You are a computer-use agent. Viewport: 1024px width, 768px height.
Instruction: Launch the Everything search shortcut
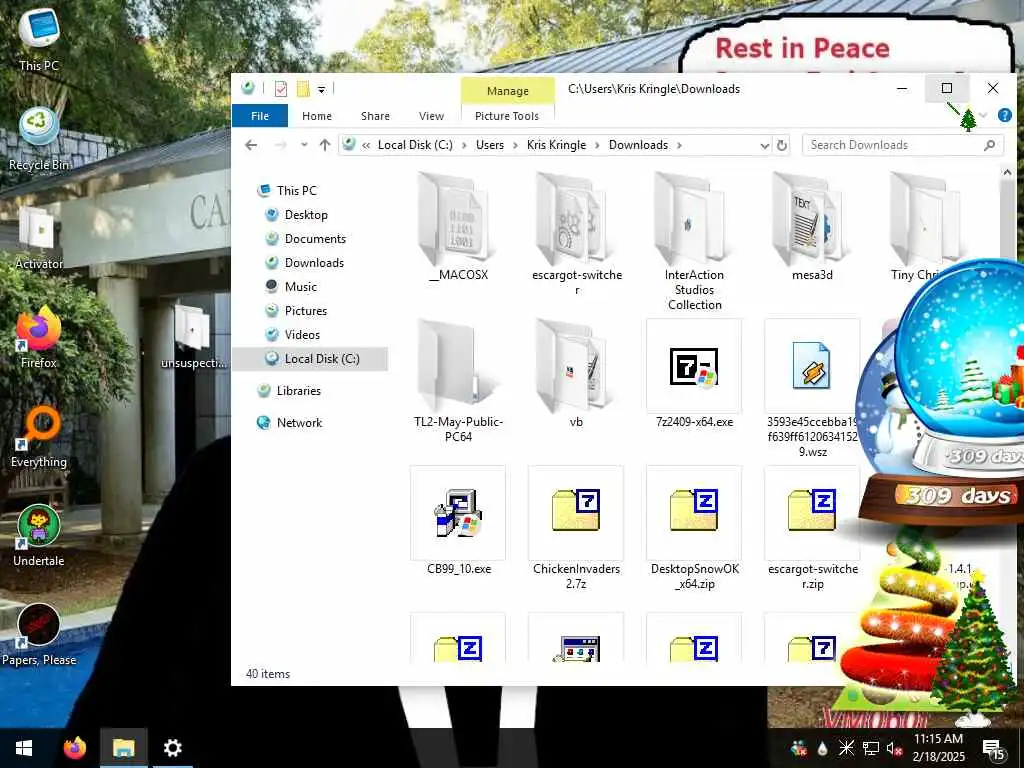(x=39, y=437)
